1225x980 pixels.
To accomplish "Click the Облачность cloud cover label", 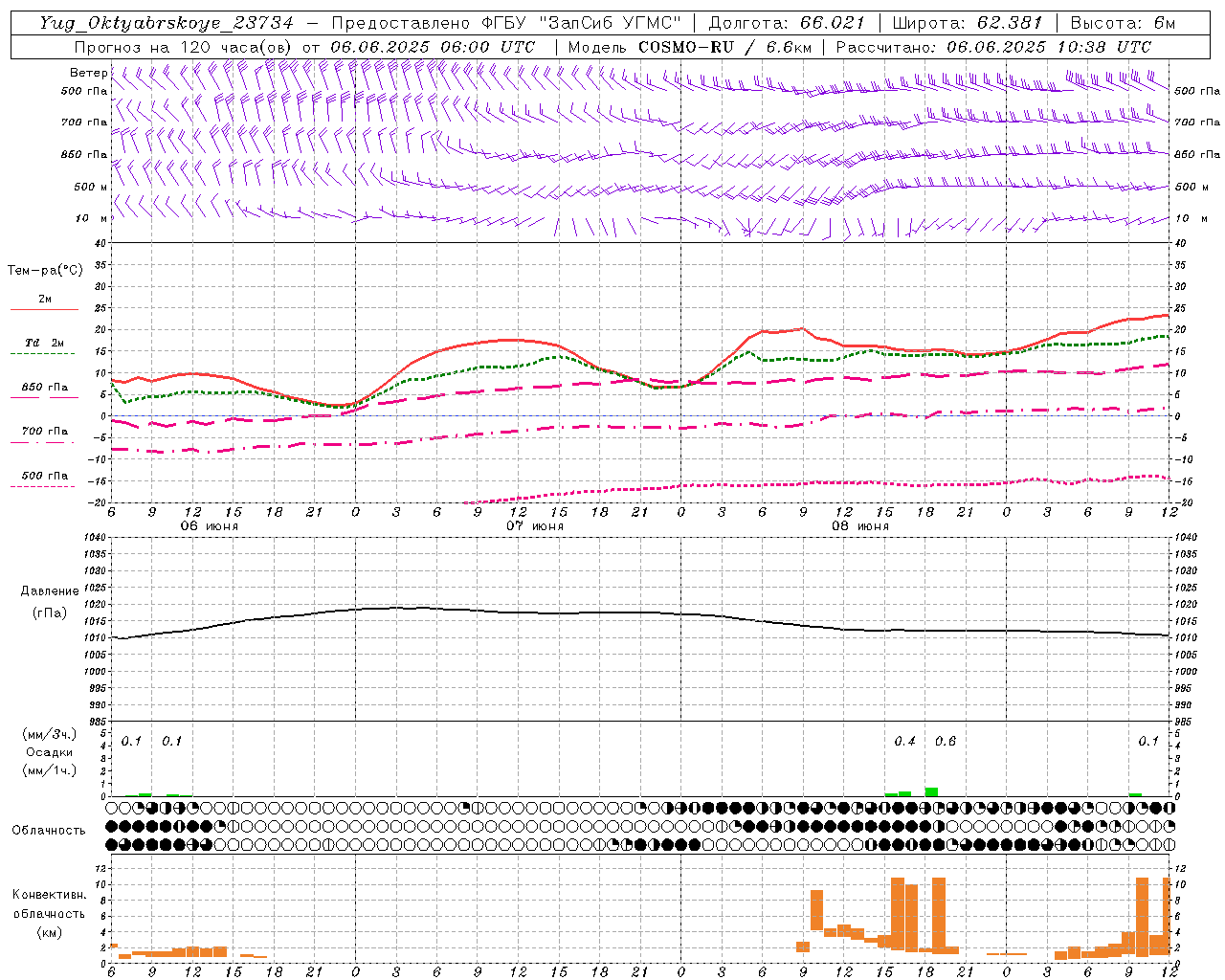I will [49, 830].
